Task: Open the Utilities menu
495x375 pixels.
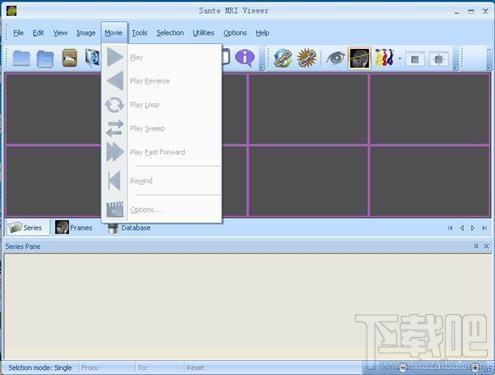Action: pyautogui.click(x=203, y=33)
